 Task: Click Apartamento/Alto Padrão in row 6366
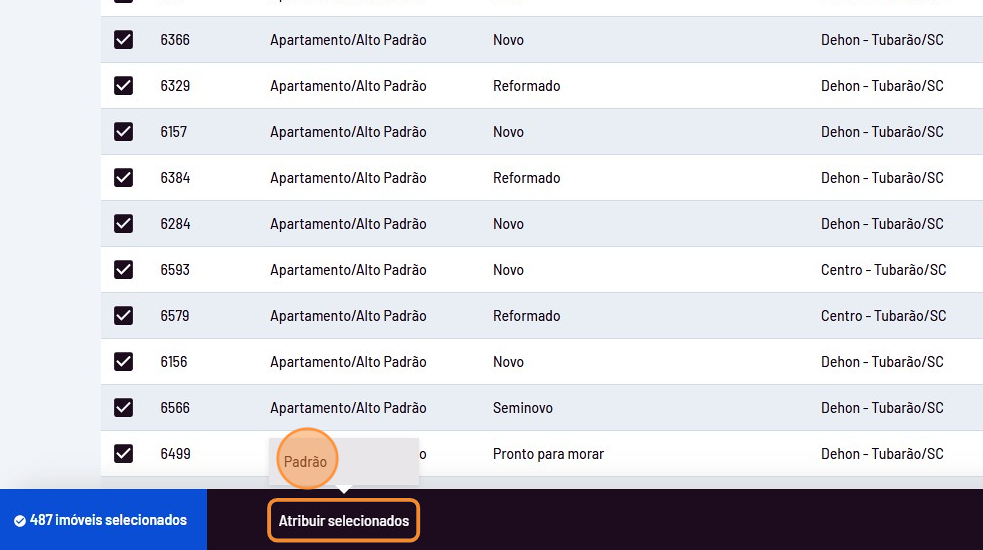pyautogui.click(x=348, y=40)
